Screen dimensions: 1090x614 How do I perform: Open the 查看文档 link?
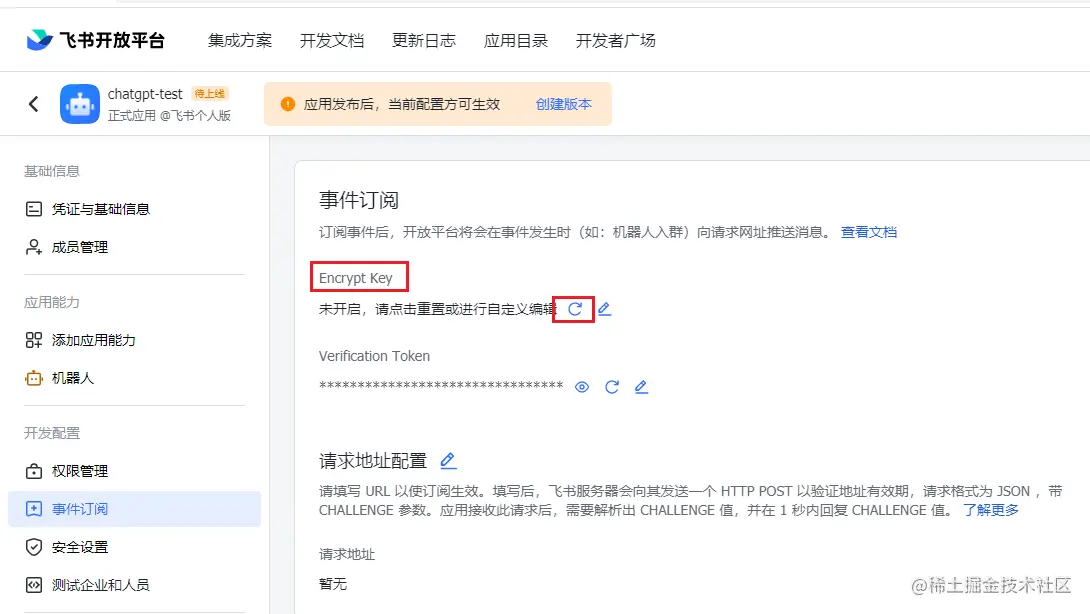[x=869, y=232]
